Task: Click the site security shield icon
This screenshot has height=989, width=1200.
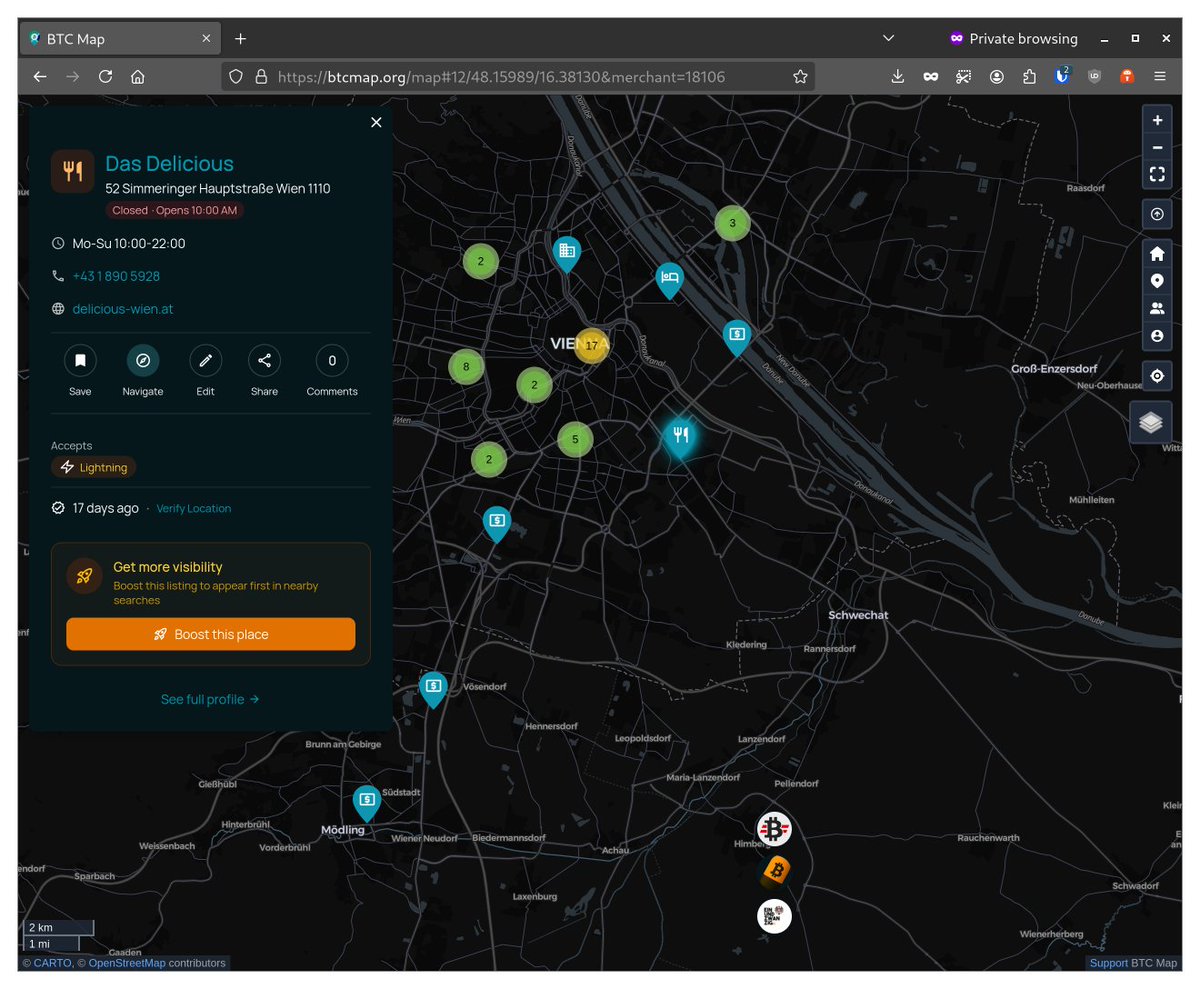Action: tap(236, 76)
